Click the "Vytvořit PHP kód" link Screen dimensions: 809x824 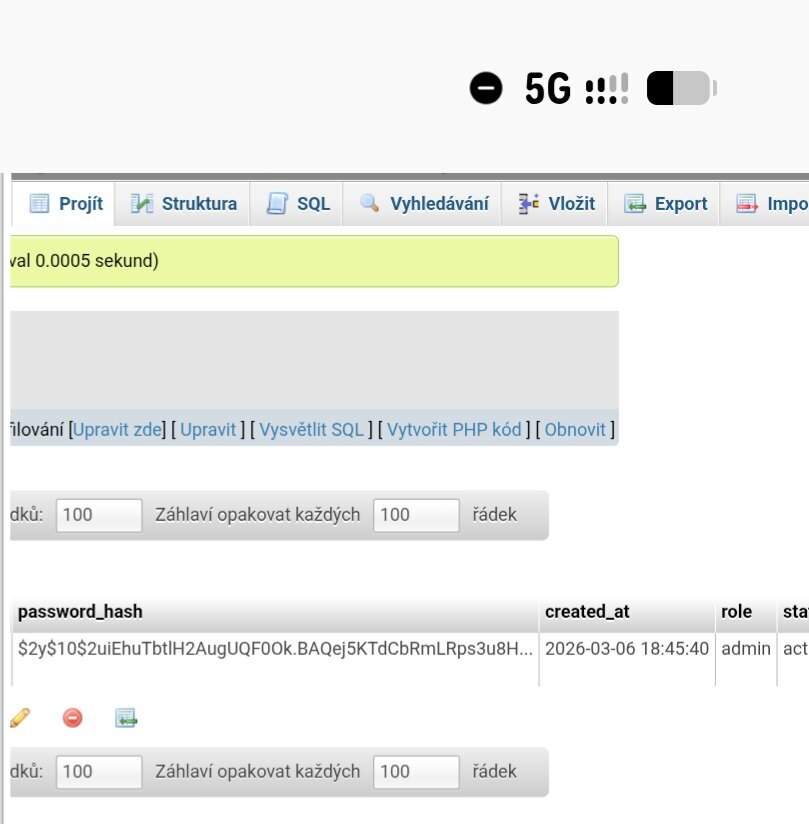454,429
